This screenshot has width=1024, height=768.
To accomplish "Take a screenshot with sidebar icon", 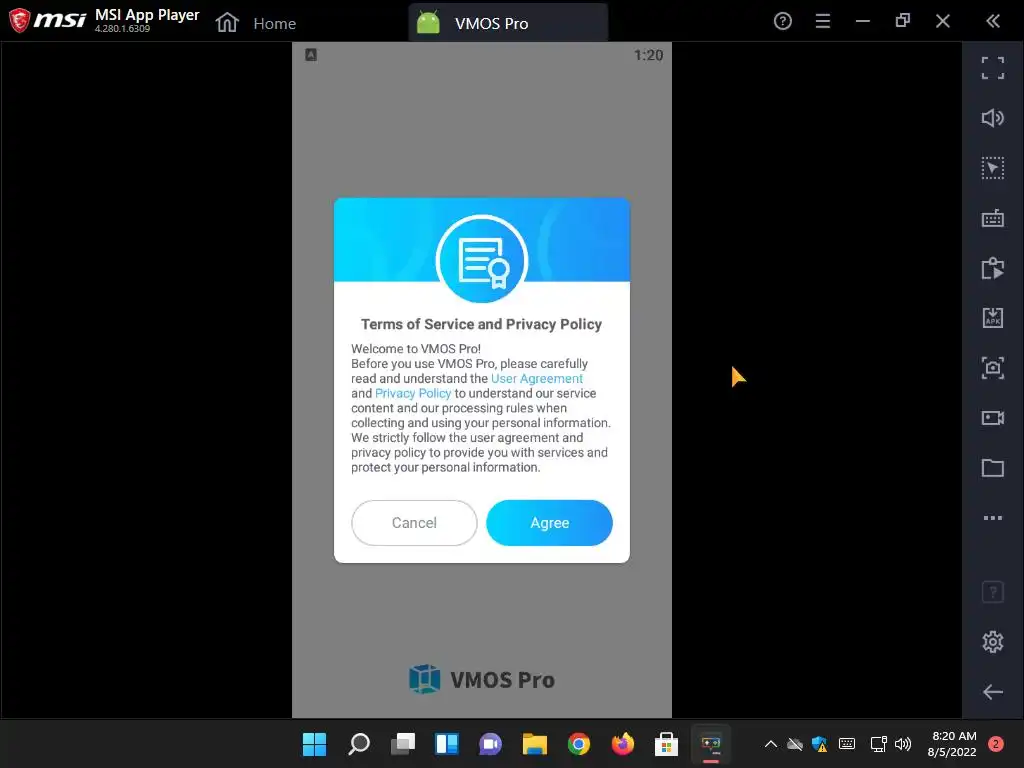I will (x=993, y=368).
